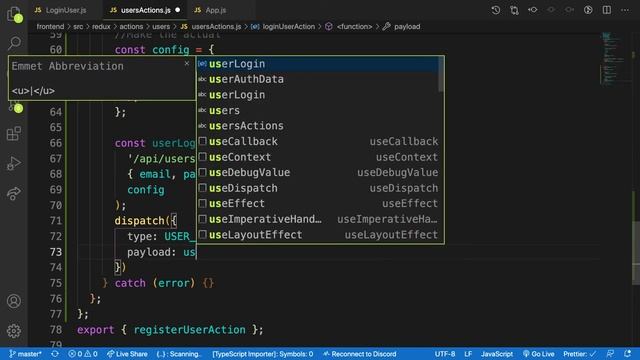Click the sync changes icon in status bar

coord(55,354)
